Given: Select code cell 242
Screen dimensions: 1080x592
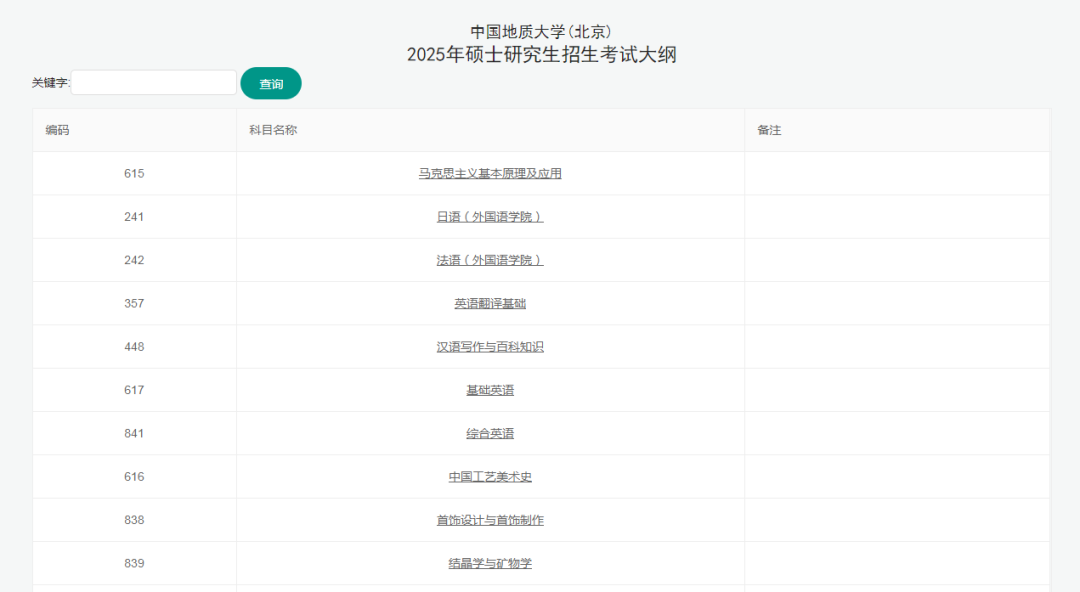Looking at the screenshot, I should tap(134, 261).
